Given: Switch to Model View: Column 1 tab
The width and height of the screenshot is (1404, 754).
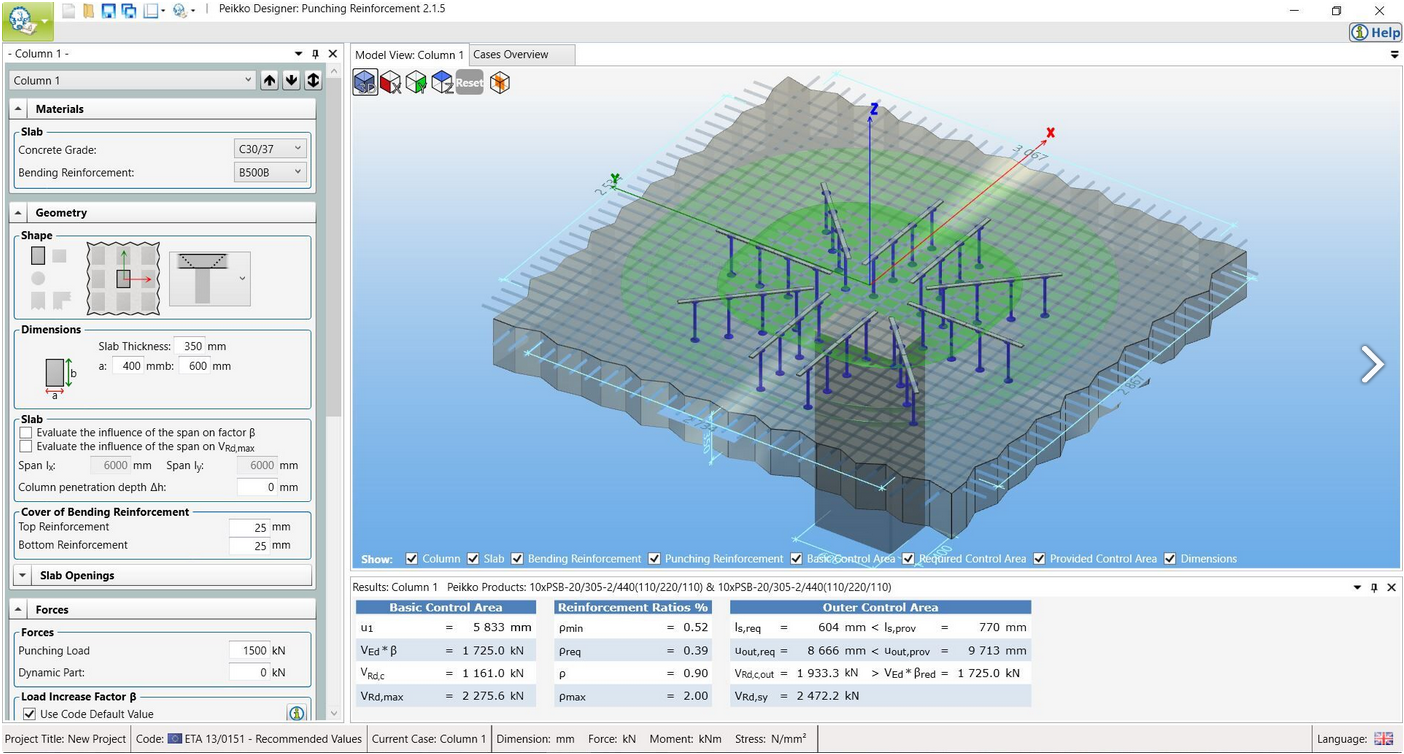Looking at the screenshot, I should pos(409,55).
